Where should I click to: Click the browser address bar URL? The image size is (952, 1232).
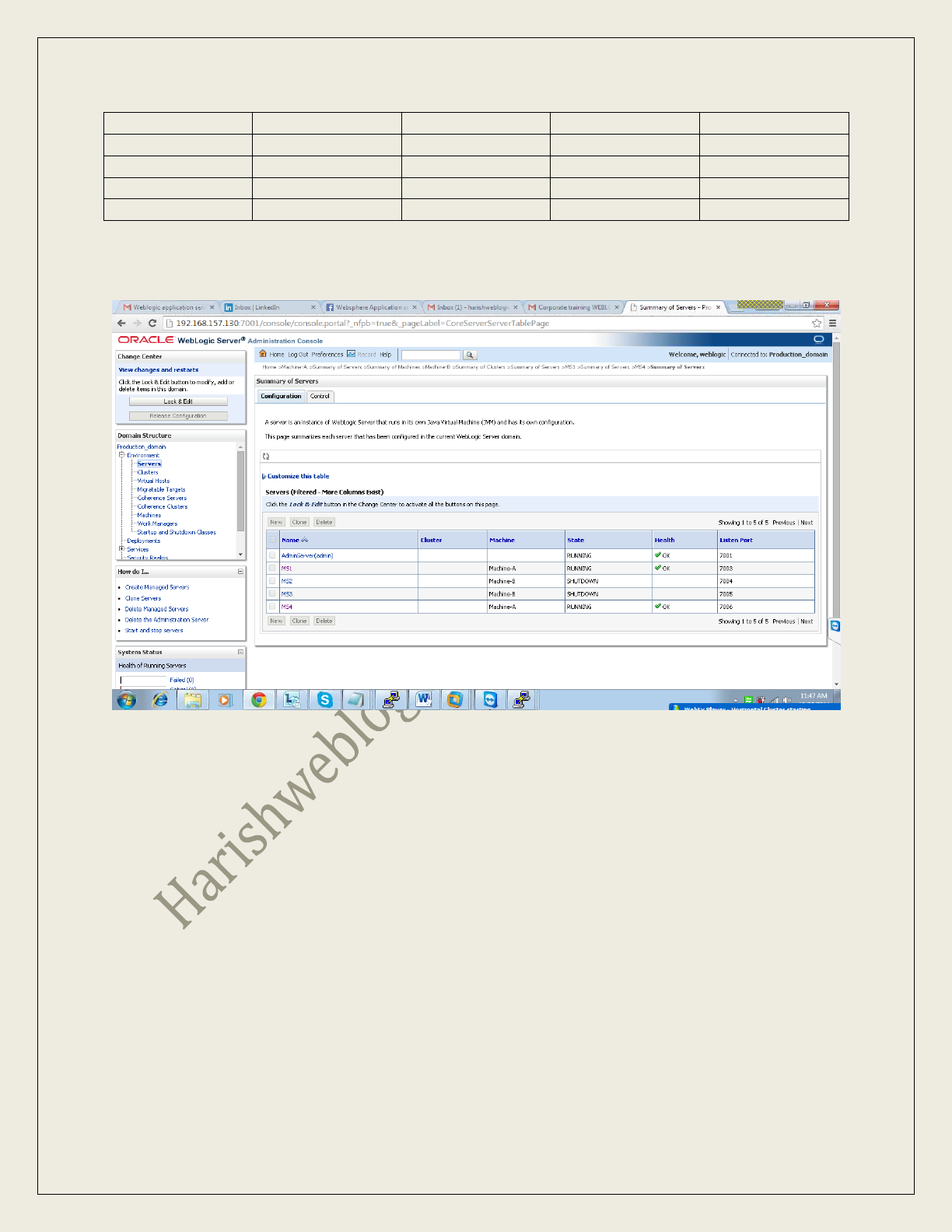click(362, 323)
